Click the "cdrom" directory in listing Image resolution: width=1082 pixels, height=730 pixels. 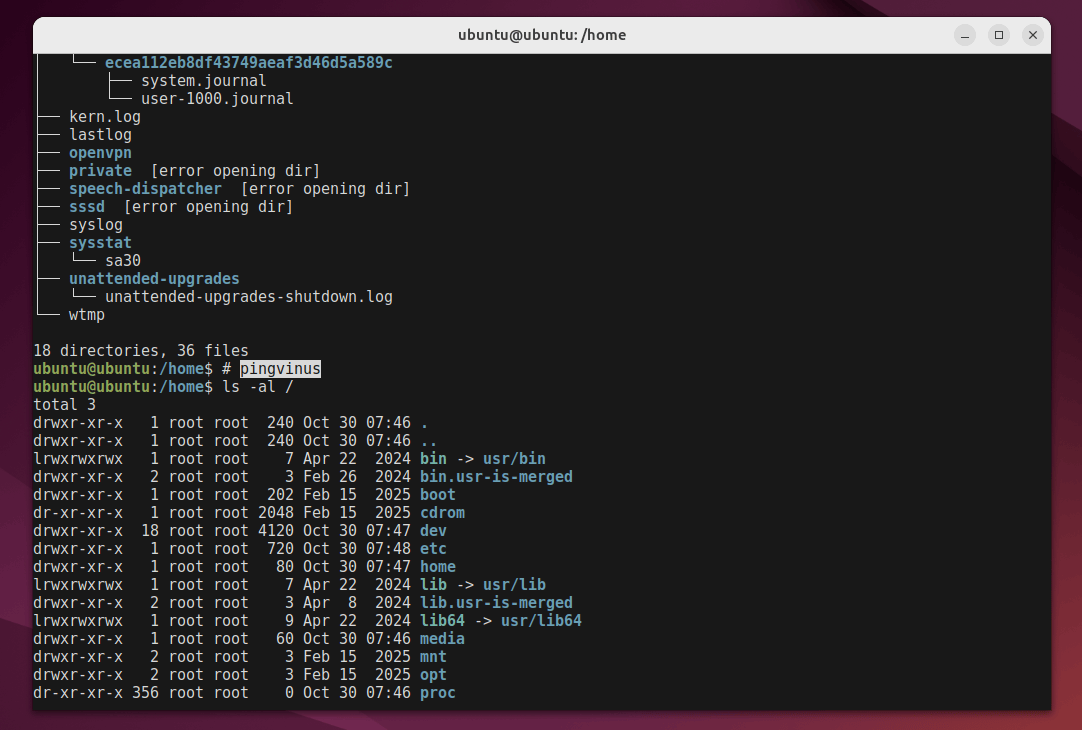coord(442,513)
